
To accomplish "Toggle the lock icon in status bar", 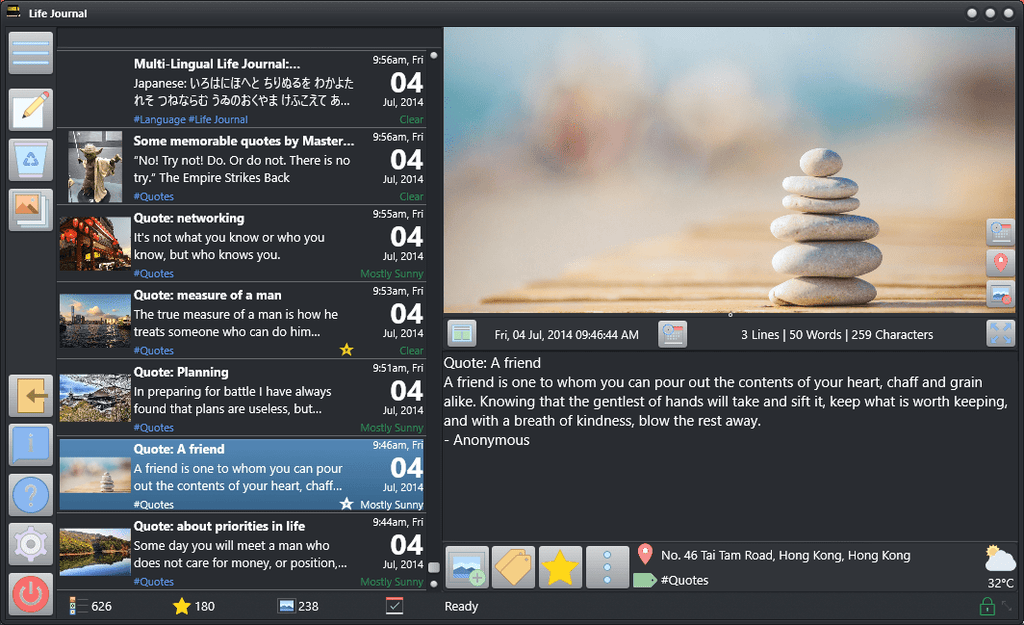I will click(x=985, y=606).
